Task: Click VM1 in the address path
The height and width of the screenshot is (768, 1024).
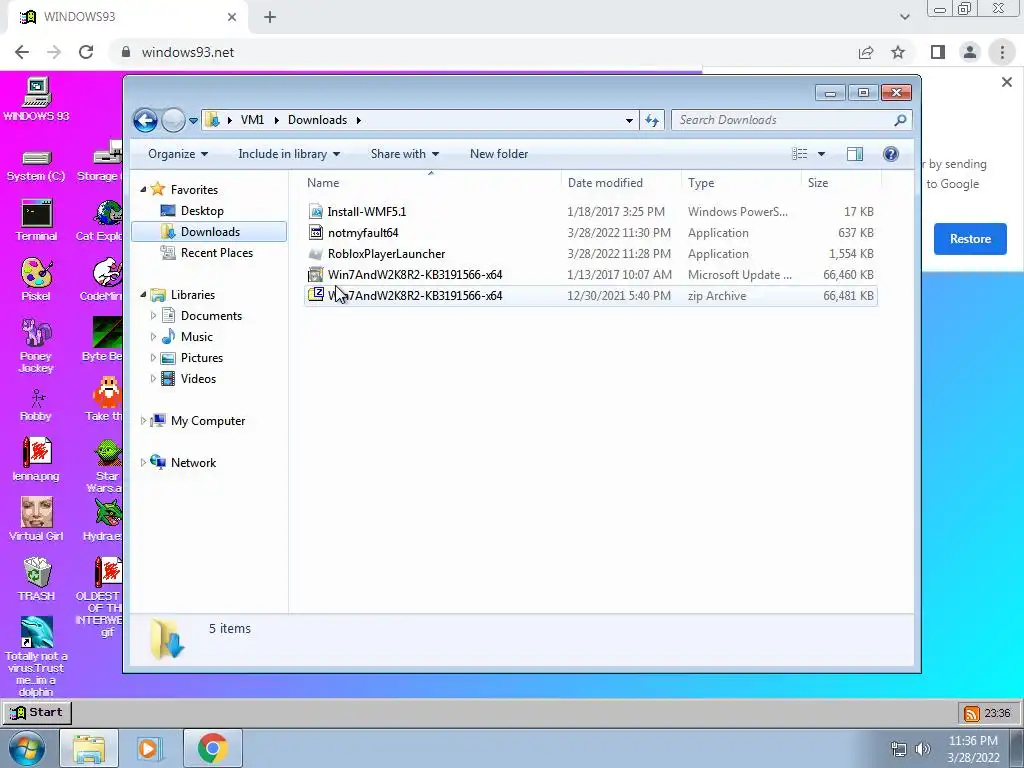Action: tap(252, 120)
